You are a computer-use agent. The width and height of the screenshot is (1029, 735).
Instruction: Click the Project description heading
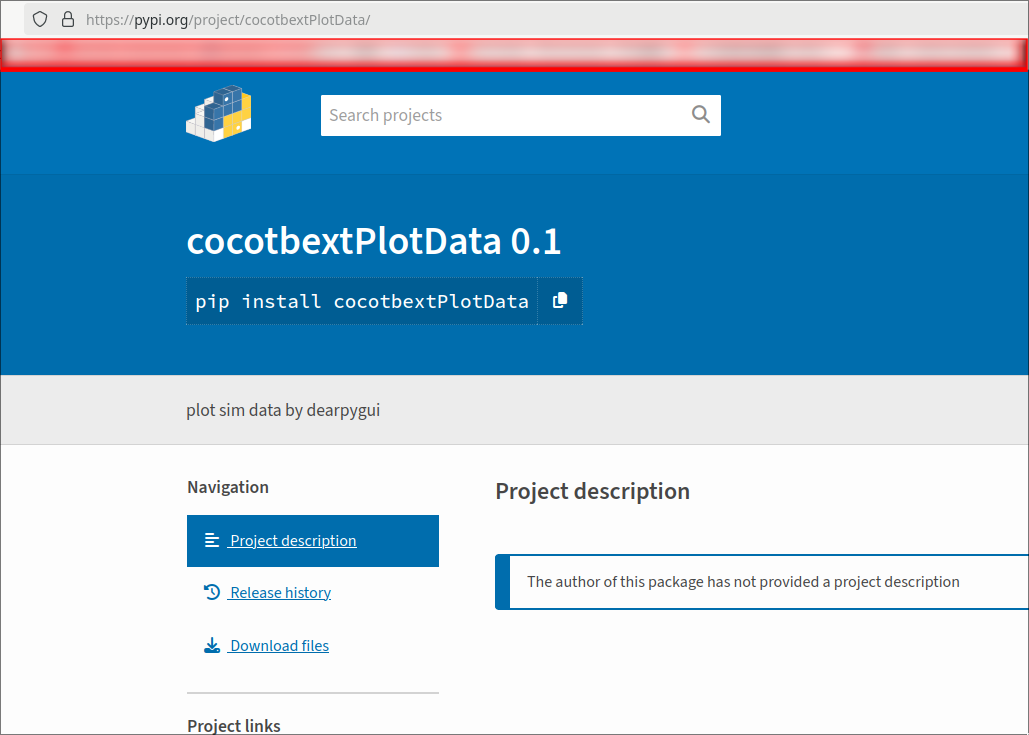click(x=593, y=491)
